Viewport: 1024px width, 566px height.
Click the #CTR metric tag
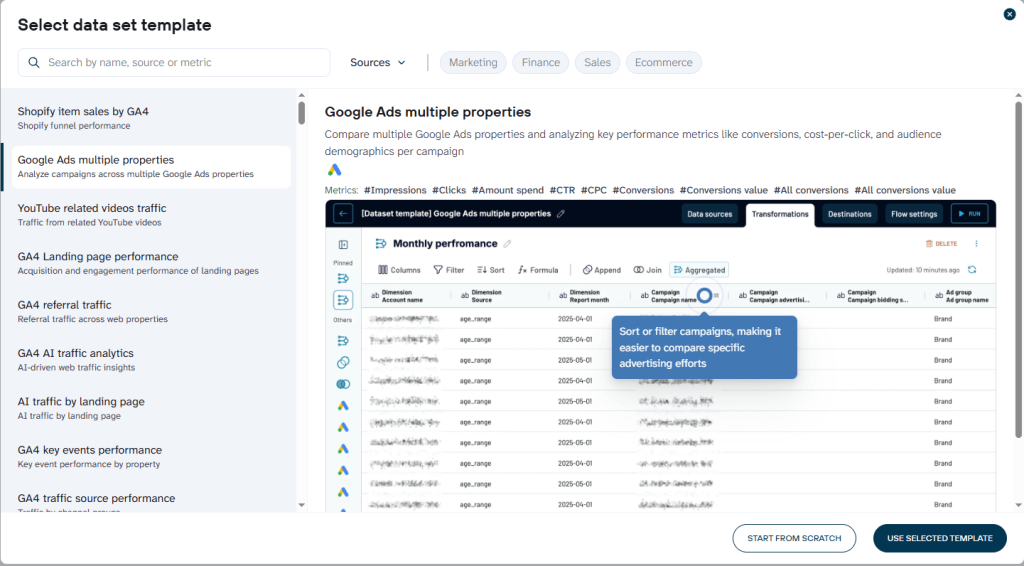(562, 191)
